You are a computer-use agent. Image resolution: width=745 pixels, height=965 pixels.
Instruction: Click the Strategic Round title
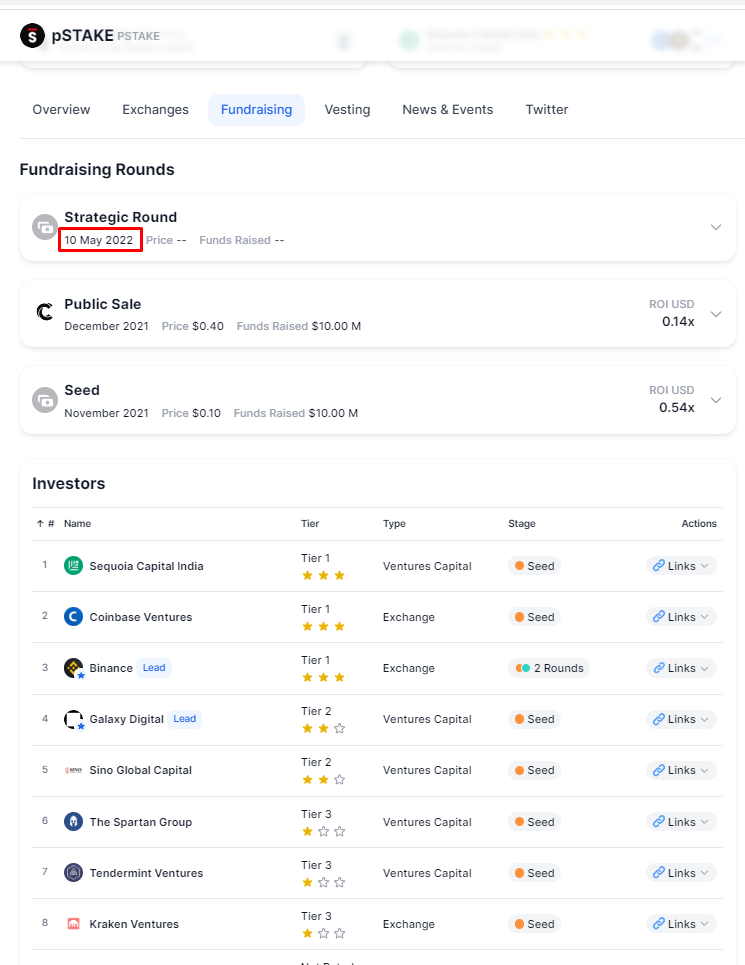121,217
